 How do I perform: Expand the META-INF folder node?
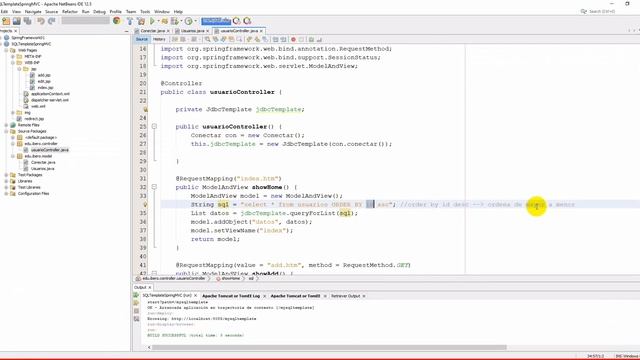point(13,56)
